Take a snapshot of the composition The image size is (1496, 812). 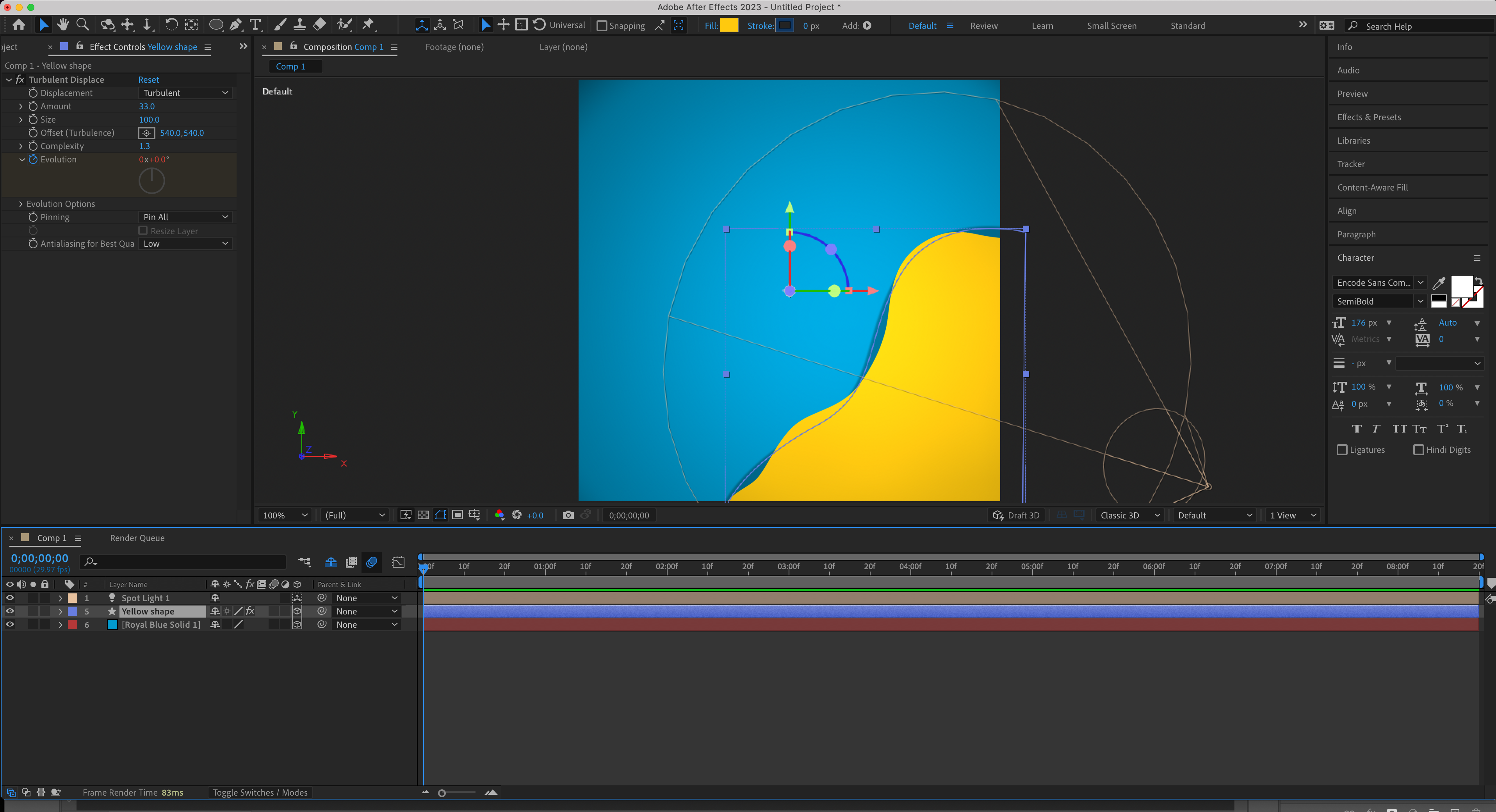pyautogui.click(x=568, y=515)
